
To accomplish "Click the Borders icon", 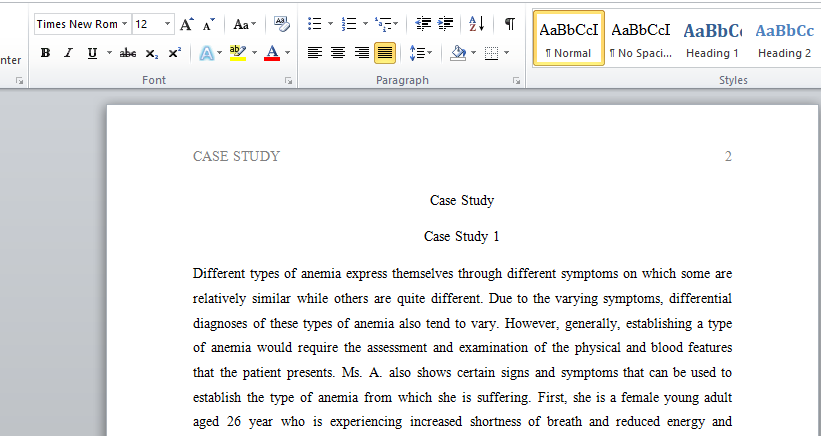I will 491,53.
